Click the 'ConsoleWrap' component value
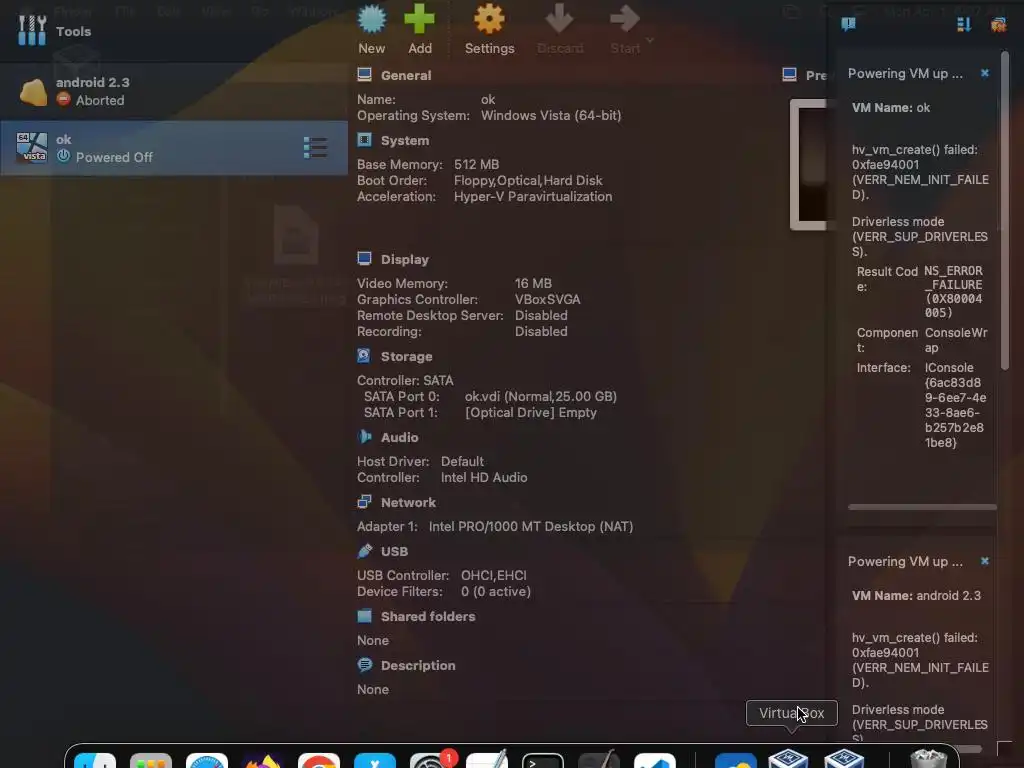The height and width of the screenshot is (768, 1024). coord(956,340)
